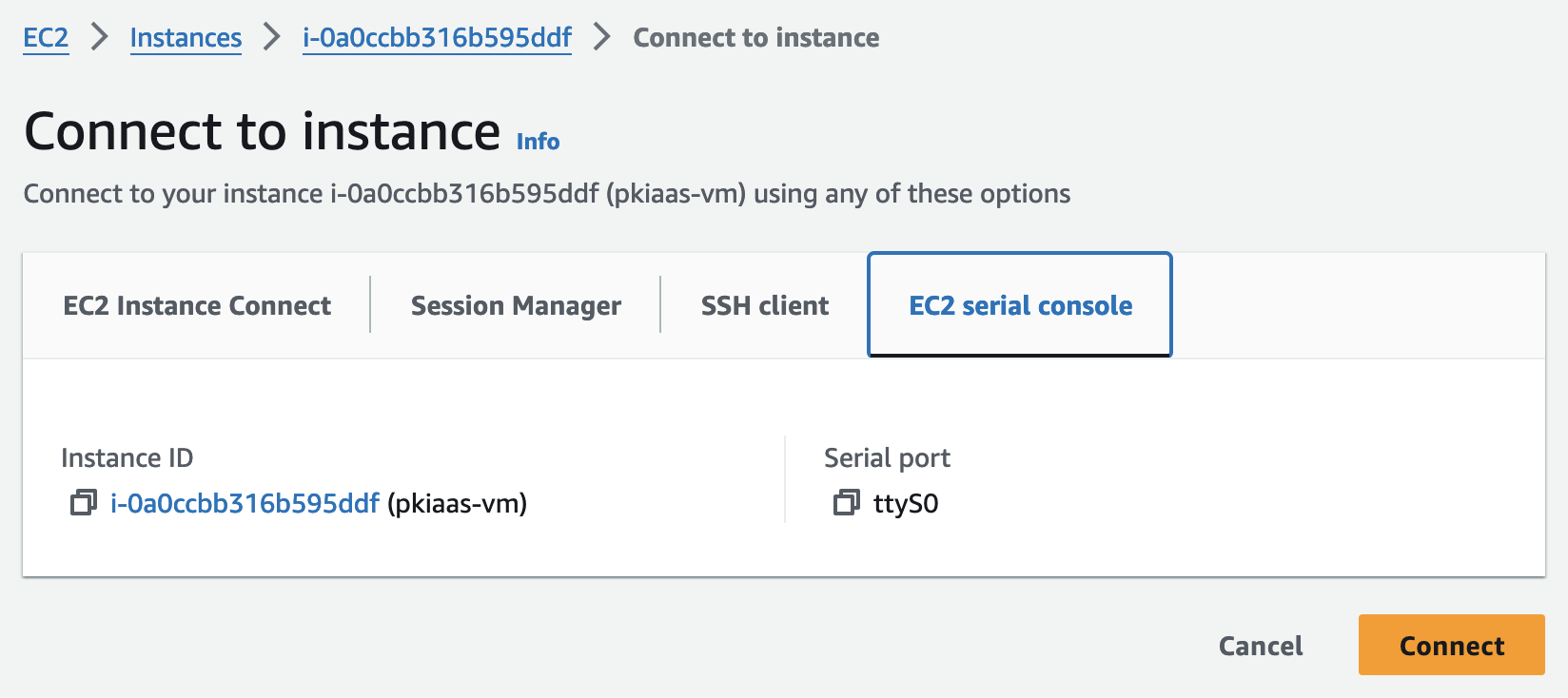Navigate to Instances breadcrumb link

(186, 38)
